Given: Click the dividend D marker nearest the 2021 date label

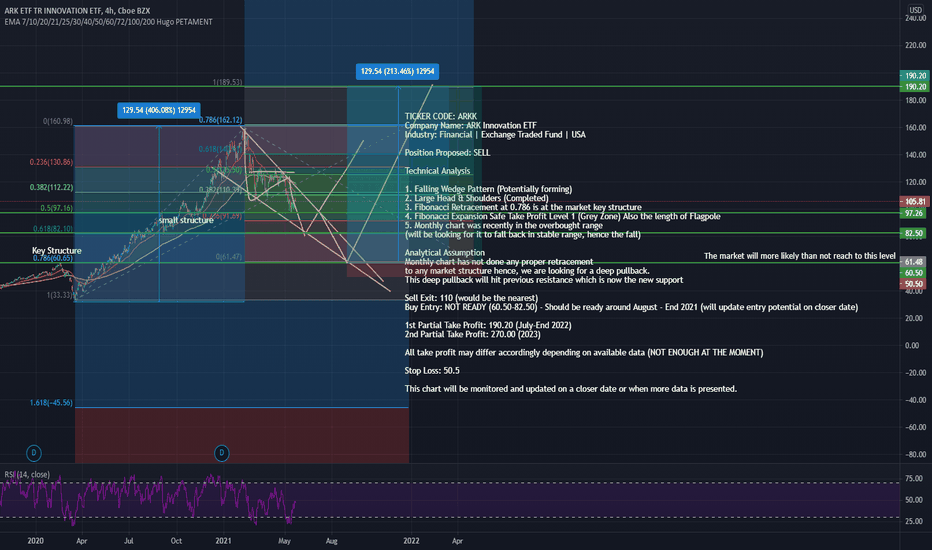Looking at the screenshot, I should click(222, 453).
